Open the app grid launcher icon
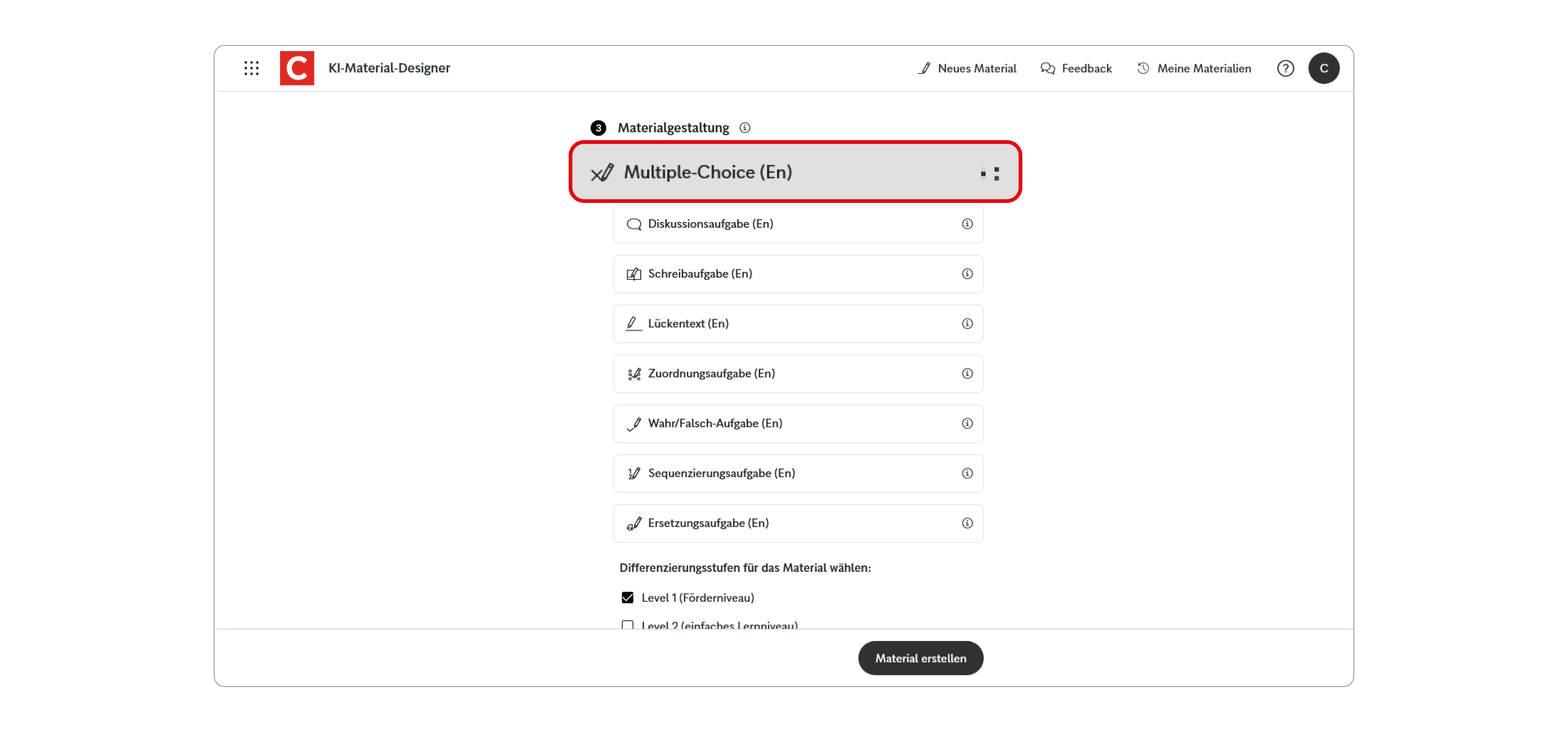 [x=251, y=68]
